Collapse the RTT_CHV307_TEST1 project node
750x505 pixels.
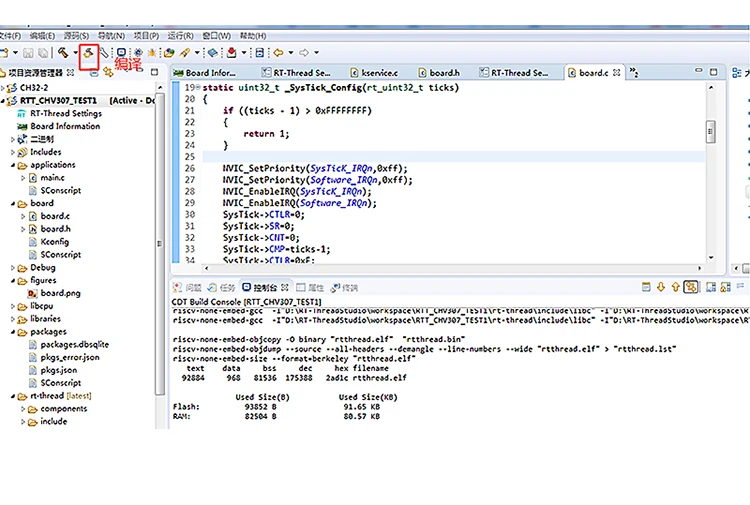click(x=3, y=101)
